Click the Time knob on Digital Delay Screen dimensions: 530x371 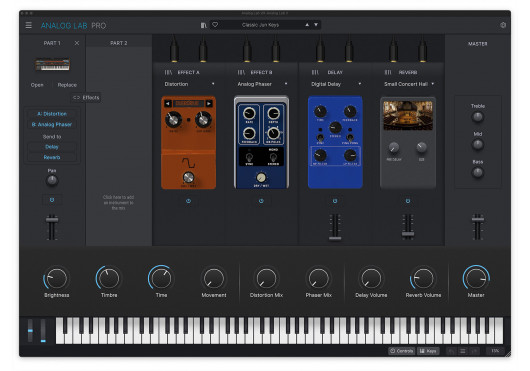pyautogui.click(x=320, y=111)
